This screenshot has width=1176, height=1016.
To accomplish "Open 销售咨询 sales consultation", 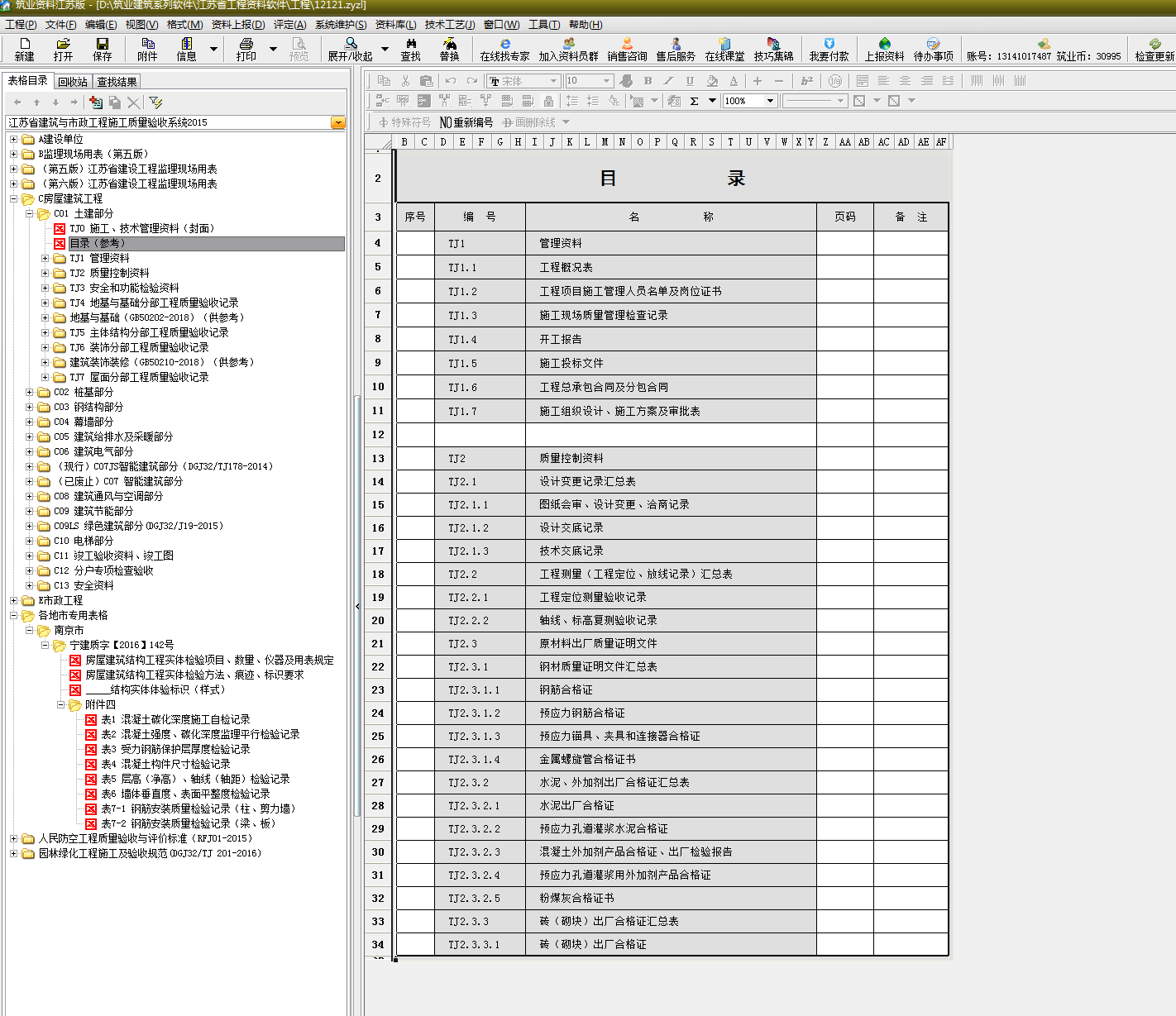I will click(627, 49).
